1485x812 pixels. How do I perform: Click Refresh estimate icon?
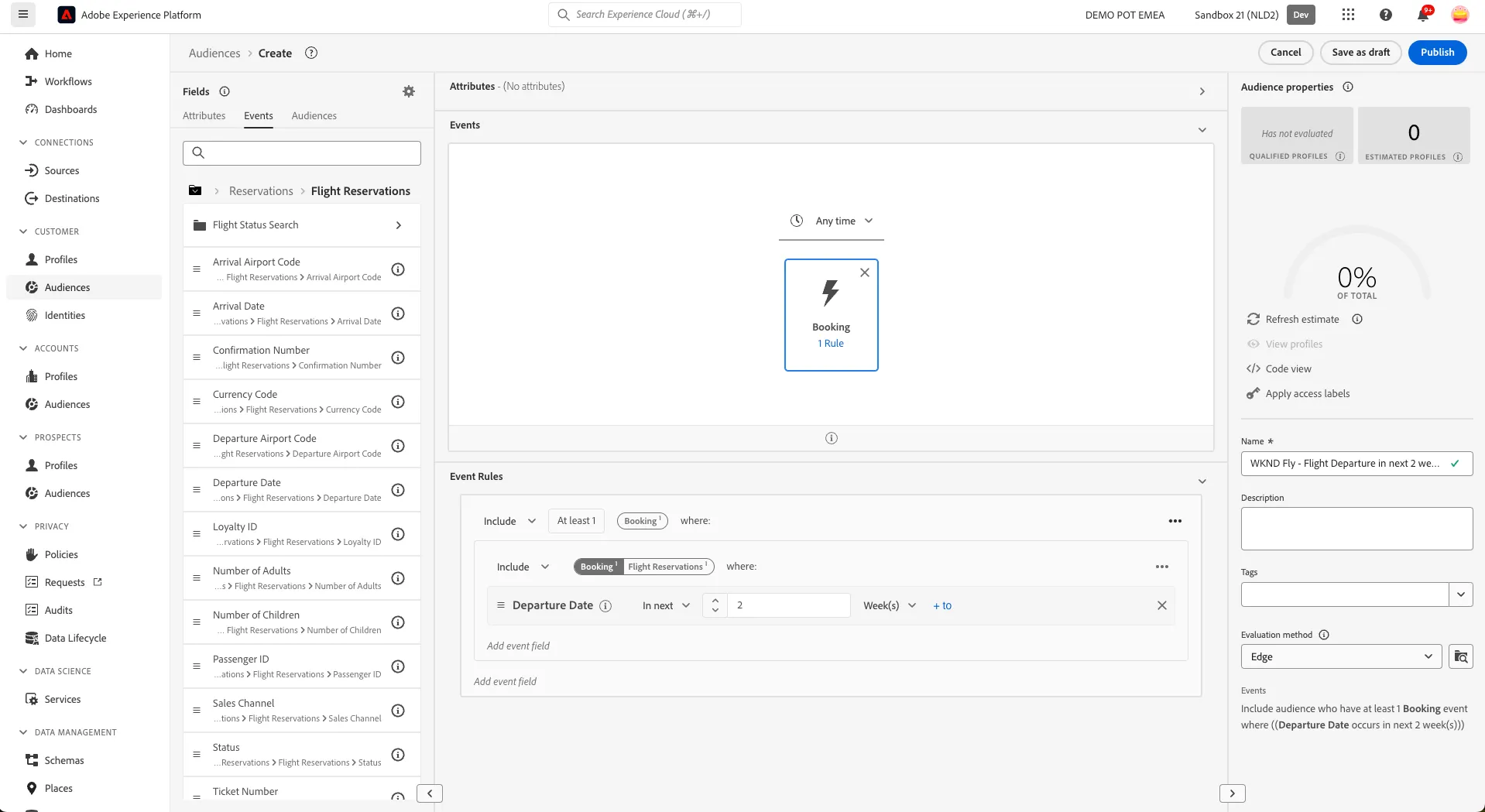1253,319
